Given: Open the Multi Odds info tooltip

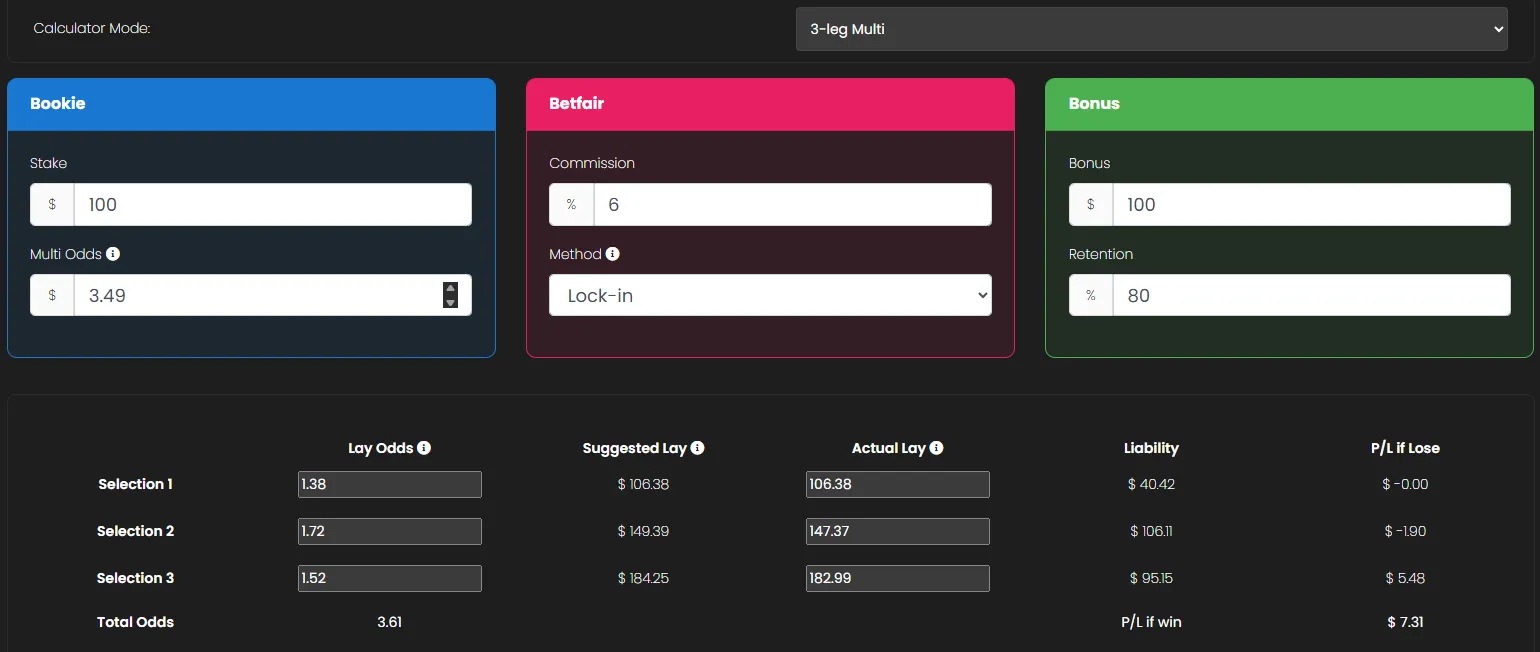Looking at the screenshot, I should [111, 254].
